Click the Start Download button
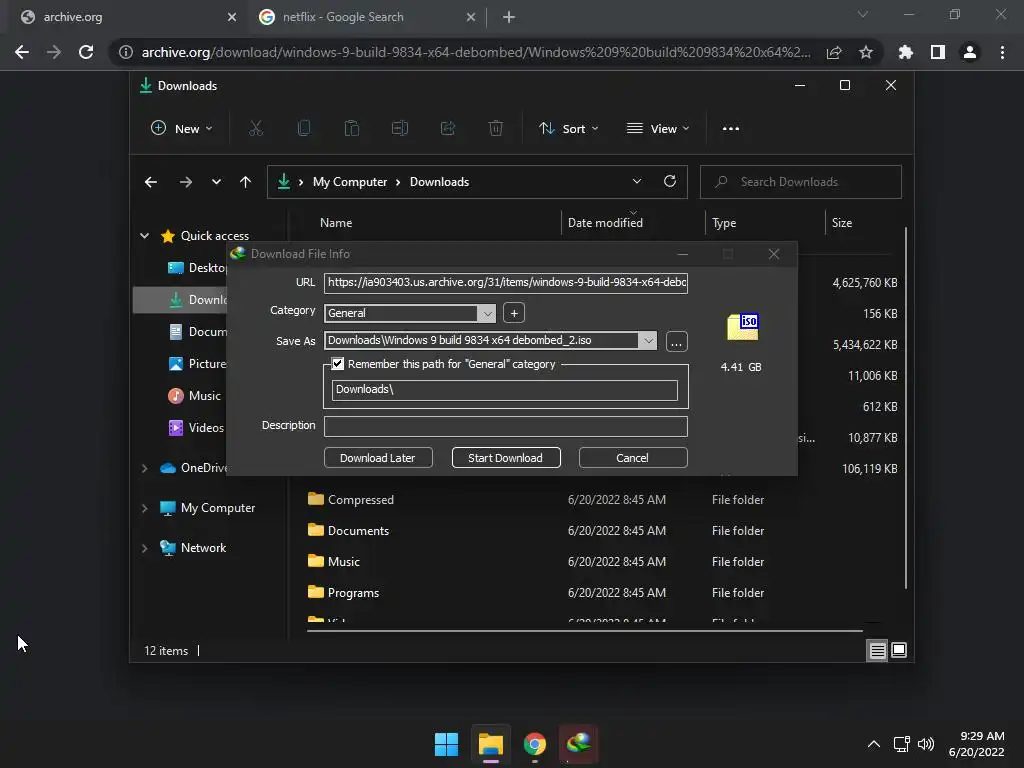Viewport: 1024px width, 768px height. coord(505,458)
